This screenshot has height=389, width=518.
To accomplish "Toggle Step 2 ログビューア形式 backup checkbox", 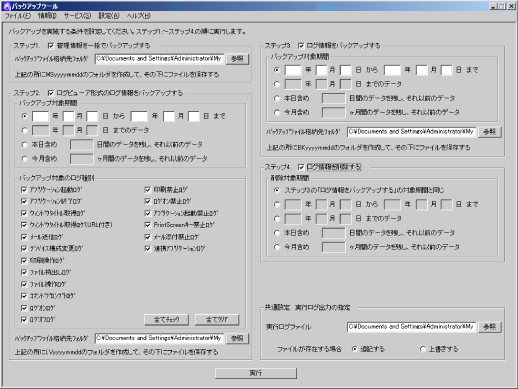I will pyautogui.click(x=51, y=93).
